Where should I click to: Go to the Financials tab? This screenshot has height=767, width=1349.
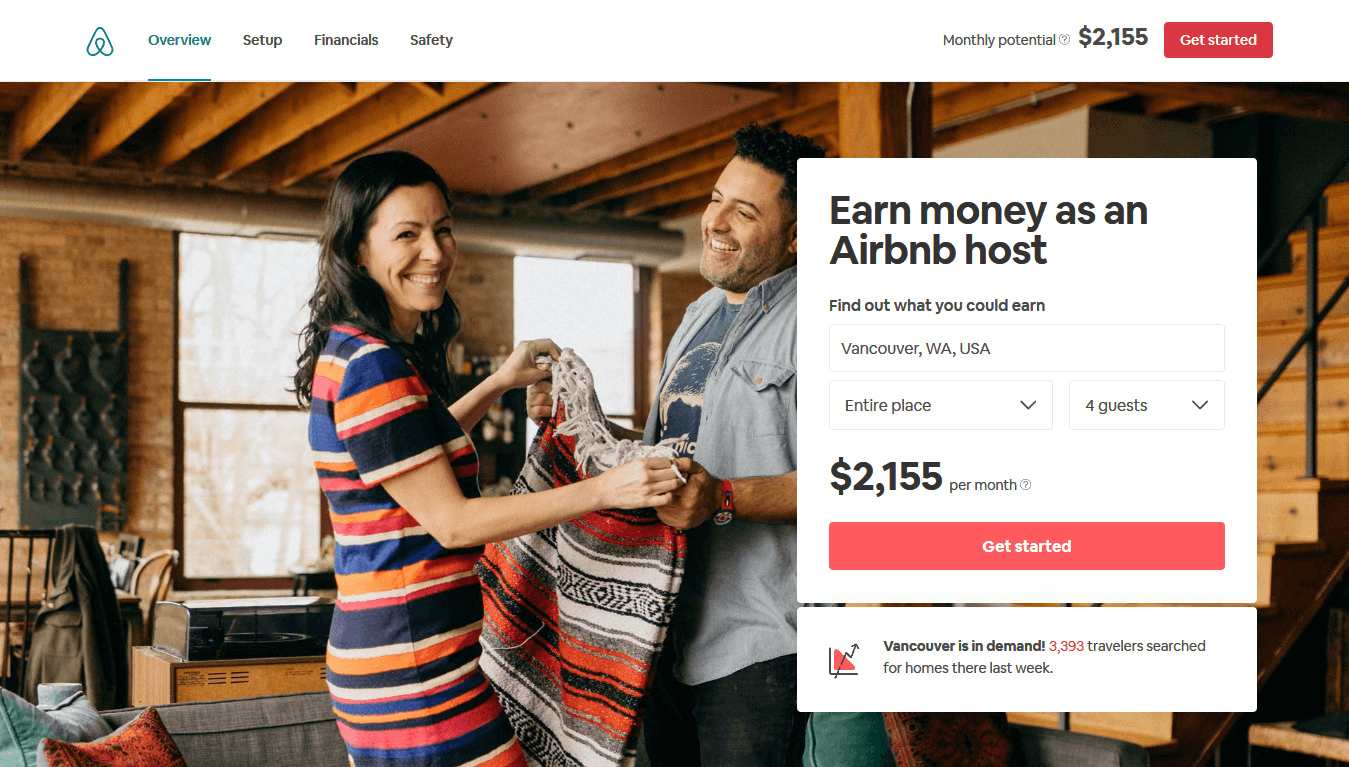tap(346, 40)
